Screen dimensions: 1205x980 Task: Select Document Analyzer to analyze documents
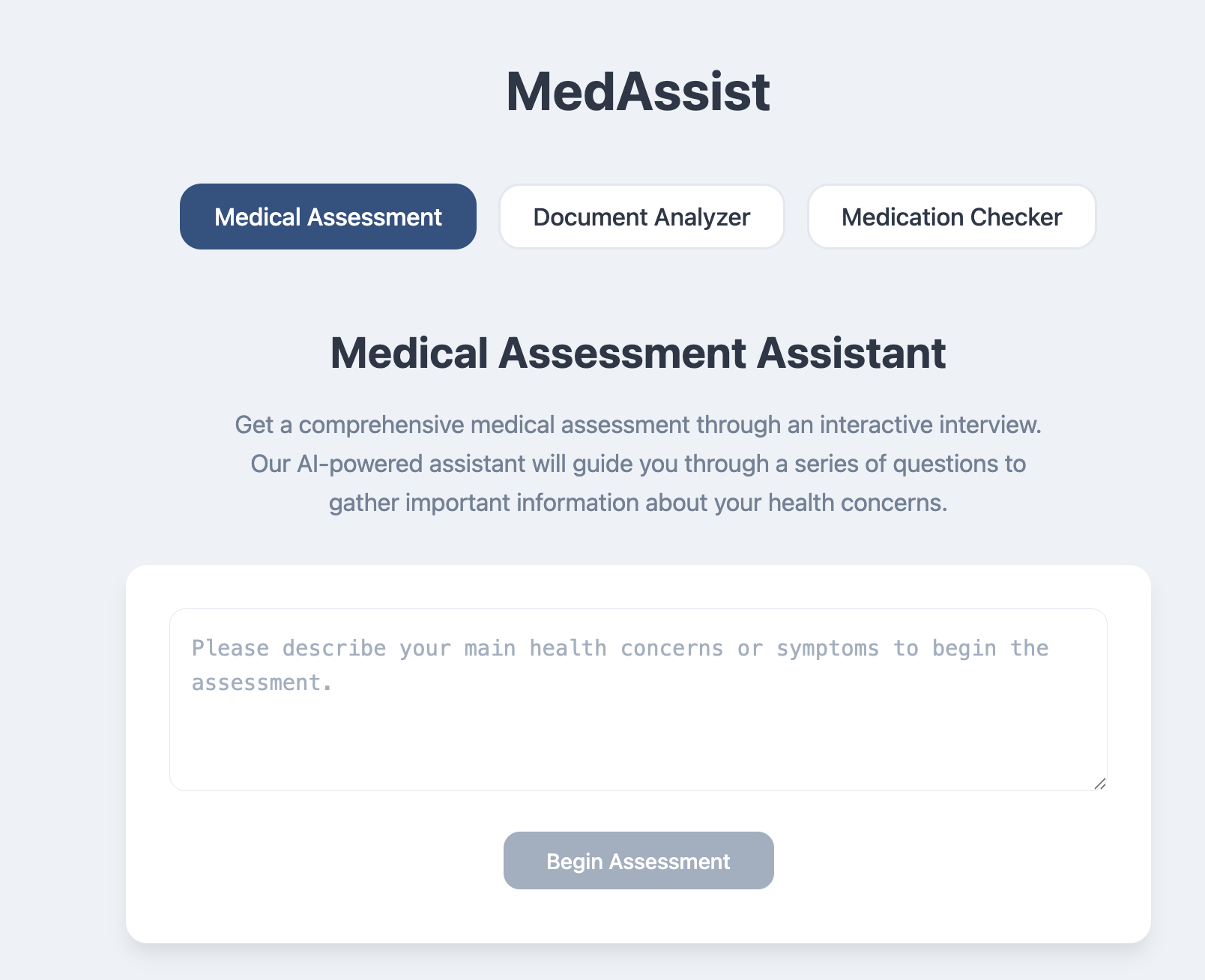[x=641, y=216]
